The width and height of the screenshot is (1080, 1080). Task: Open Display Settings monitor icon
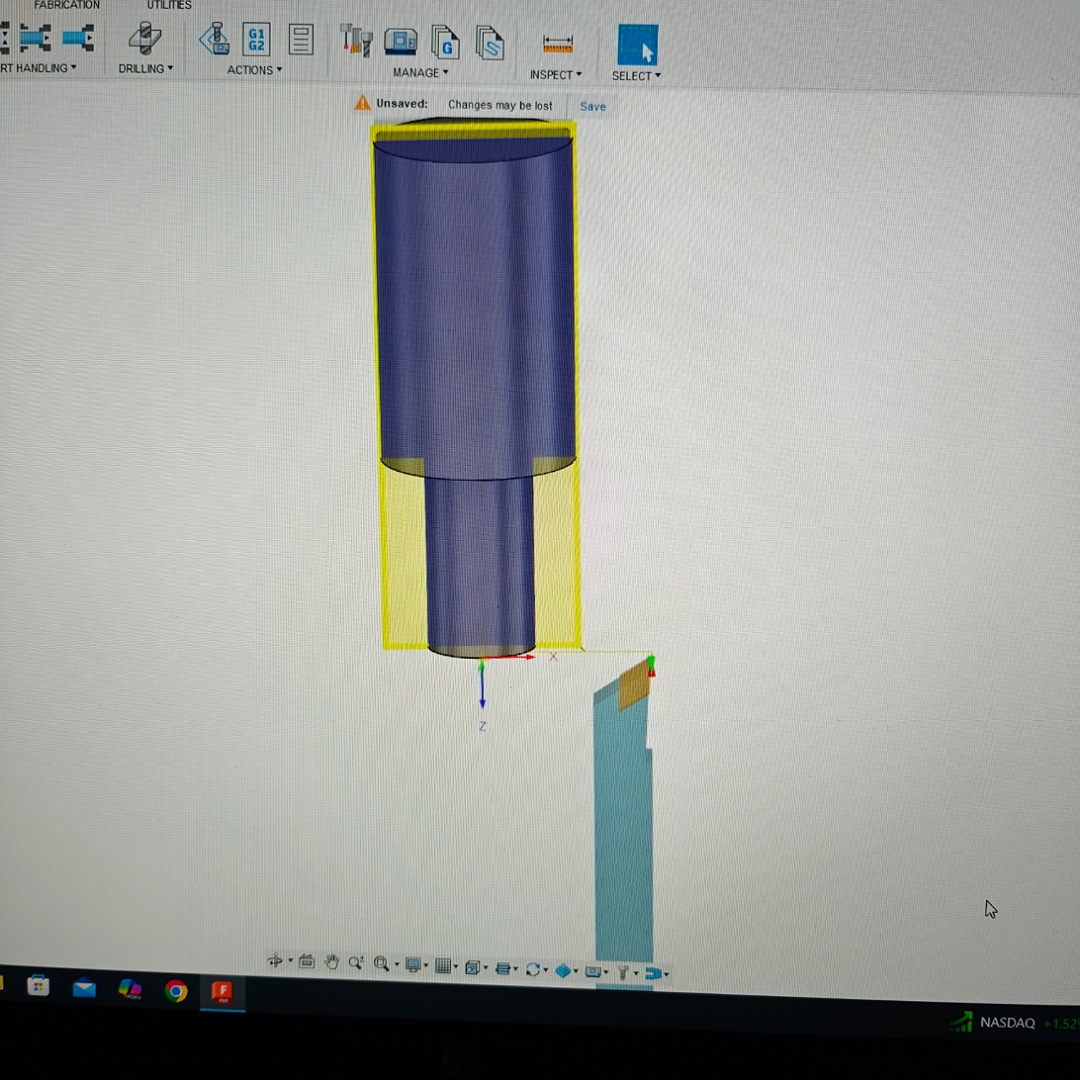tap(413, 965)
